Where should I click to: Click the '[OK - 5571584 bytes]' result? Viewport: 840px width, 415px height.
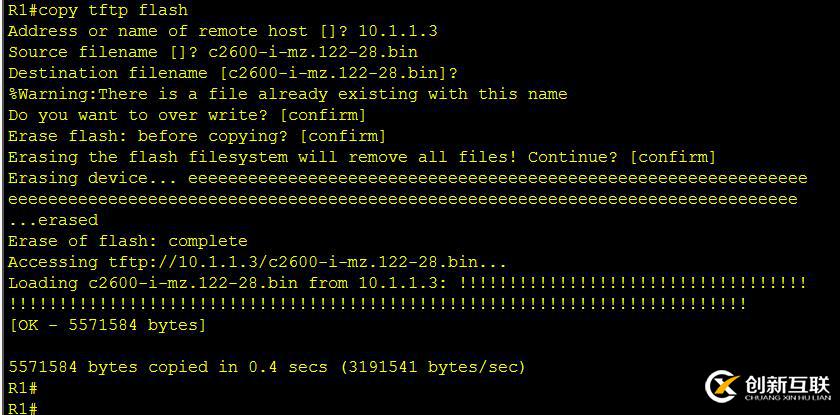(107, 325)
